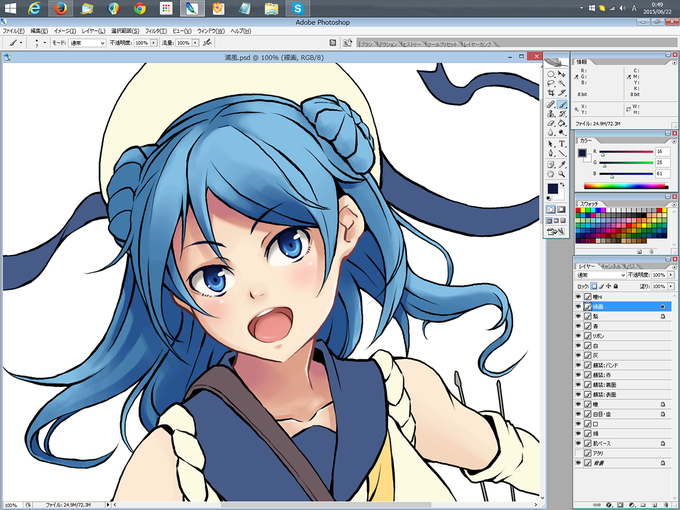Show the アタリ layer

578,453
